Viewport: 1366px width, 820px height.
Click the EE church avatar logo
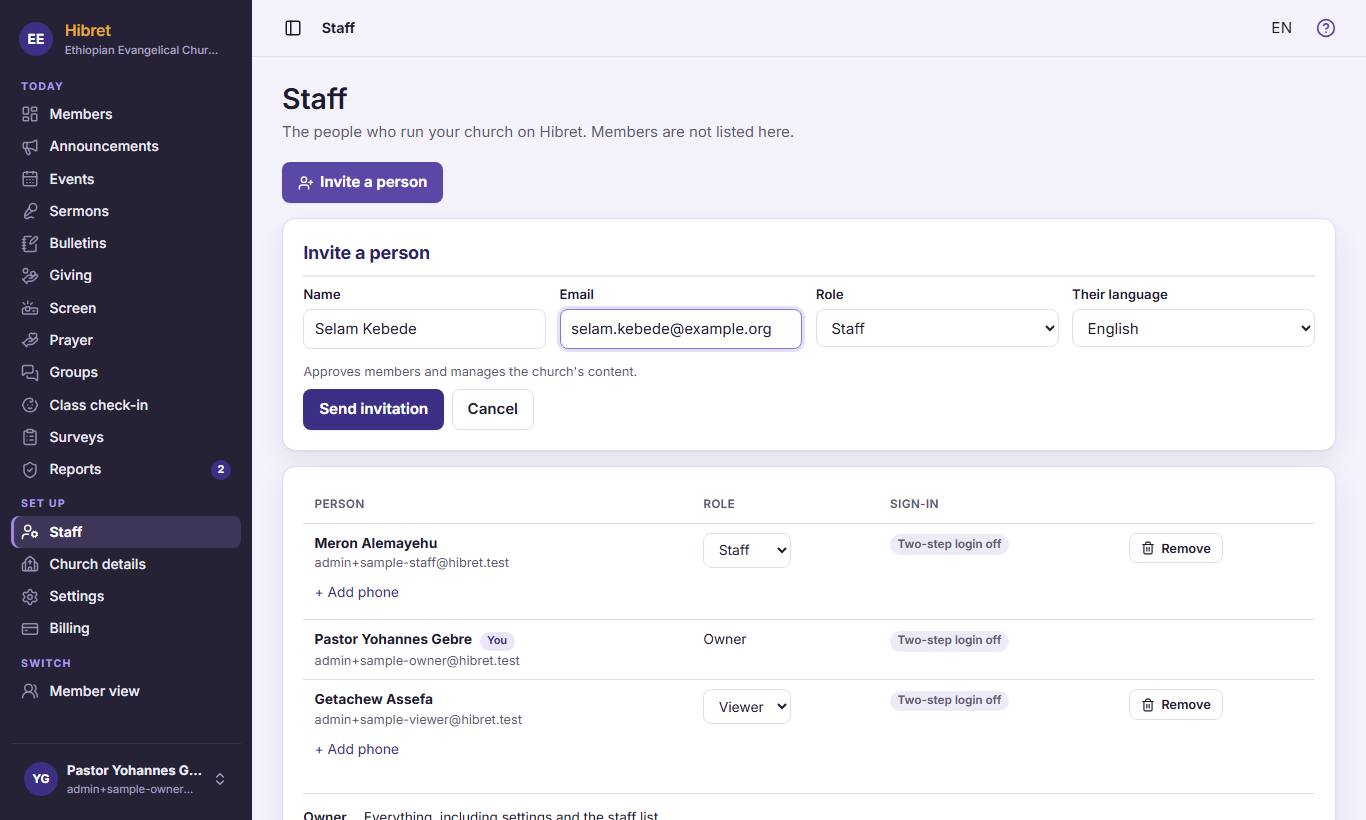point(36,39)
